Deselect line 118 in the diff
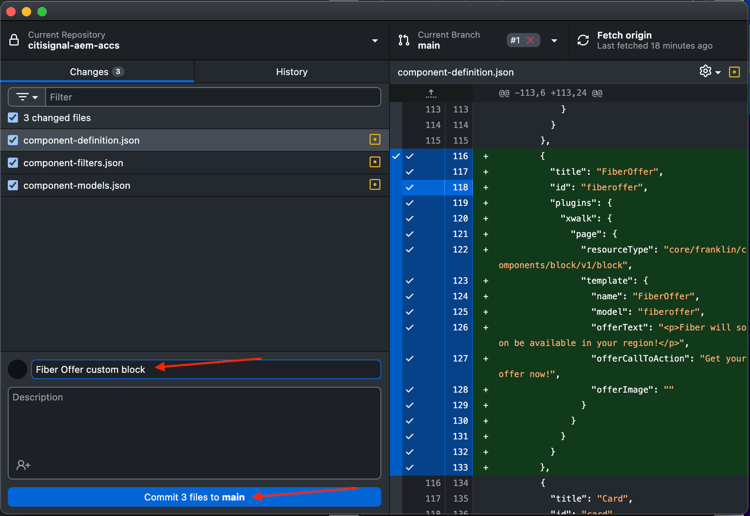750x516 pixels. pyautogui.click(x=410, y=187)
